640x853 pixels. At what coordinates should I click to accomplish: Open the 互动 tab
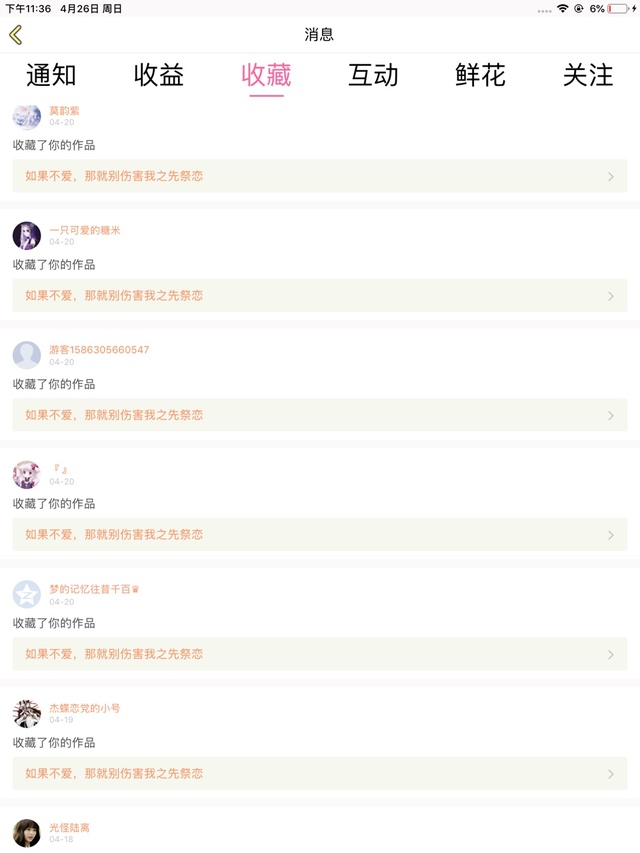pos(373,75)
